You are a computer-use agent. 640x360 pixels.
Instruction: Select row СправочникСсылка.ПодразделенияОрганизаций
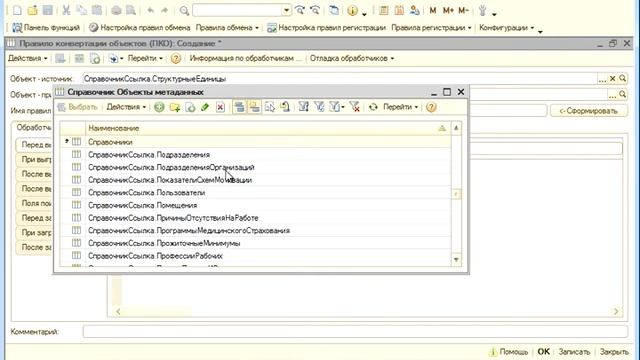click(256, 167)
